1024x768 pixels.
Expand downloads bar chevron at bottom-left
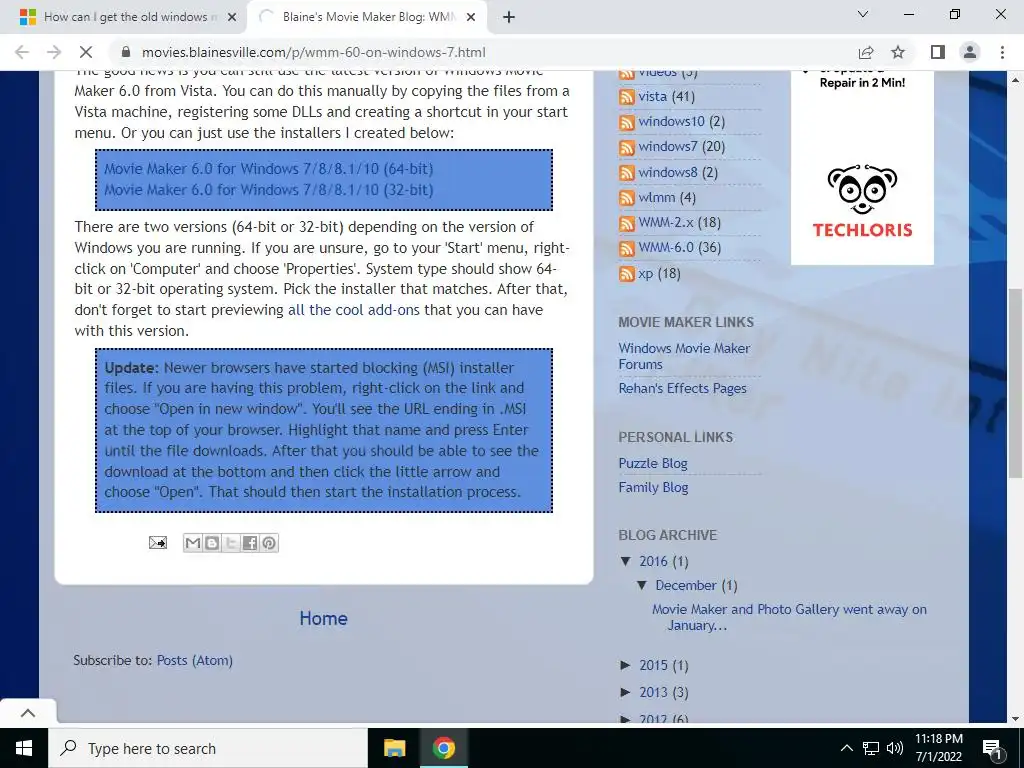(x=28, y=712)
